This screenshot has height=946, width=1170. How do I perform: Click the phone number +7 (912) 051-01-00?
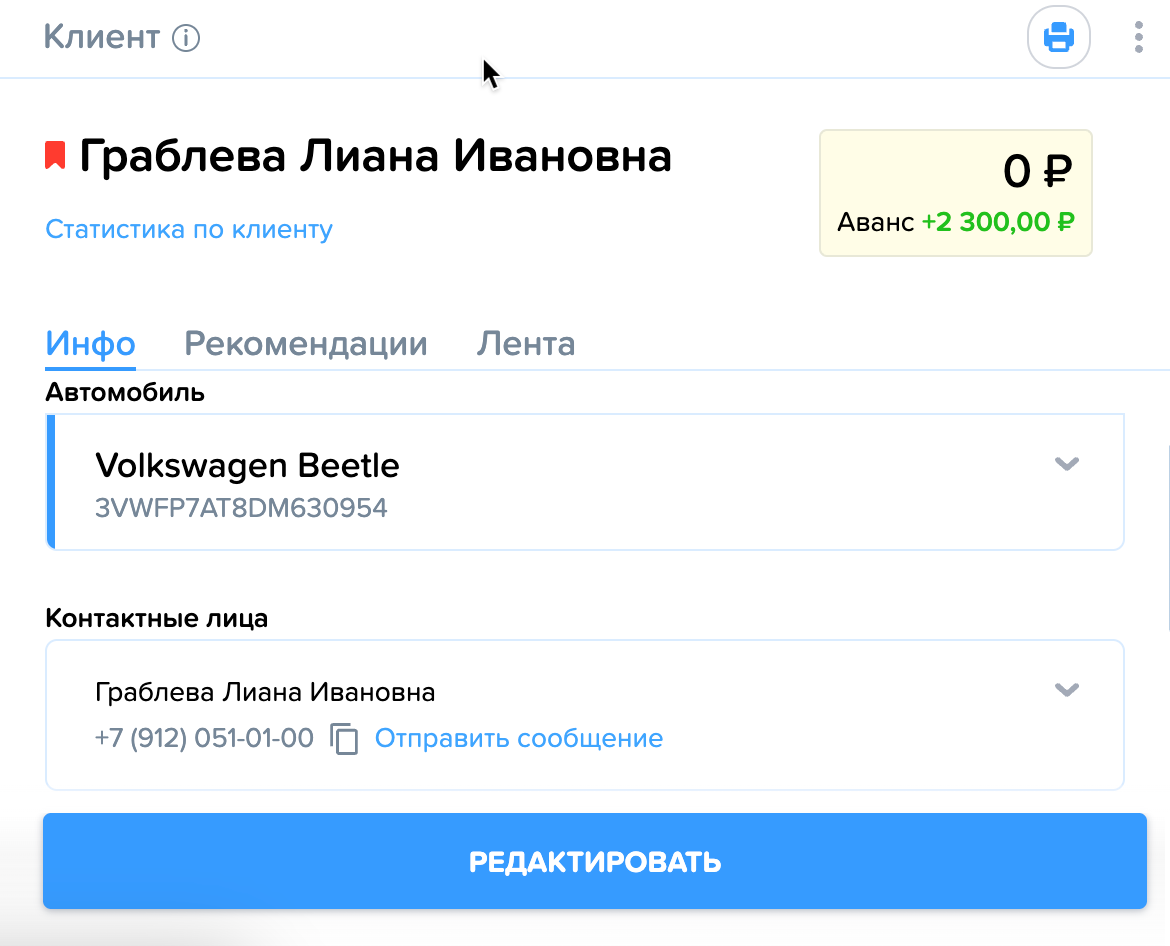tap(204, 739)
